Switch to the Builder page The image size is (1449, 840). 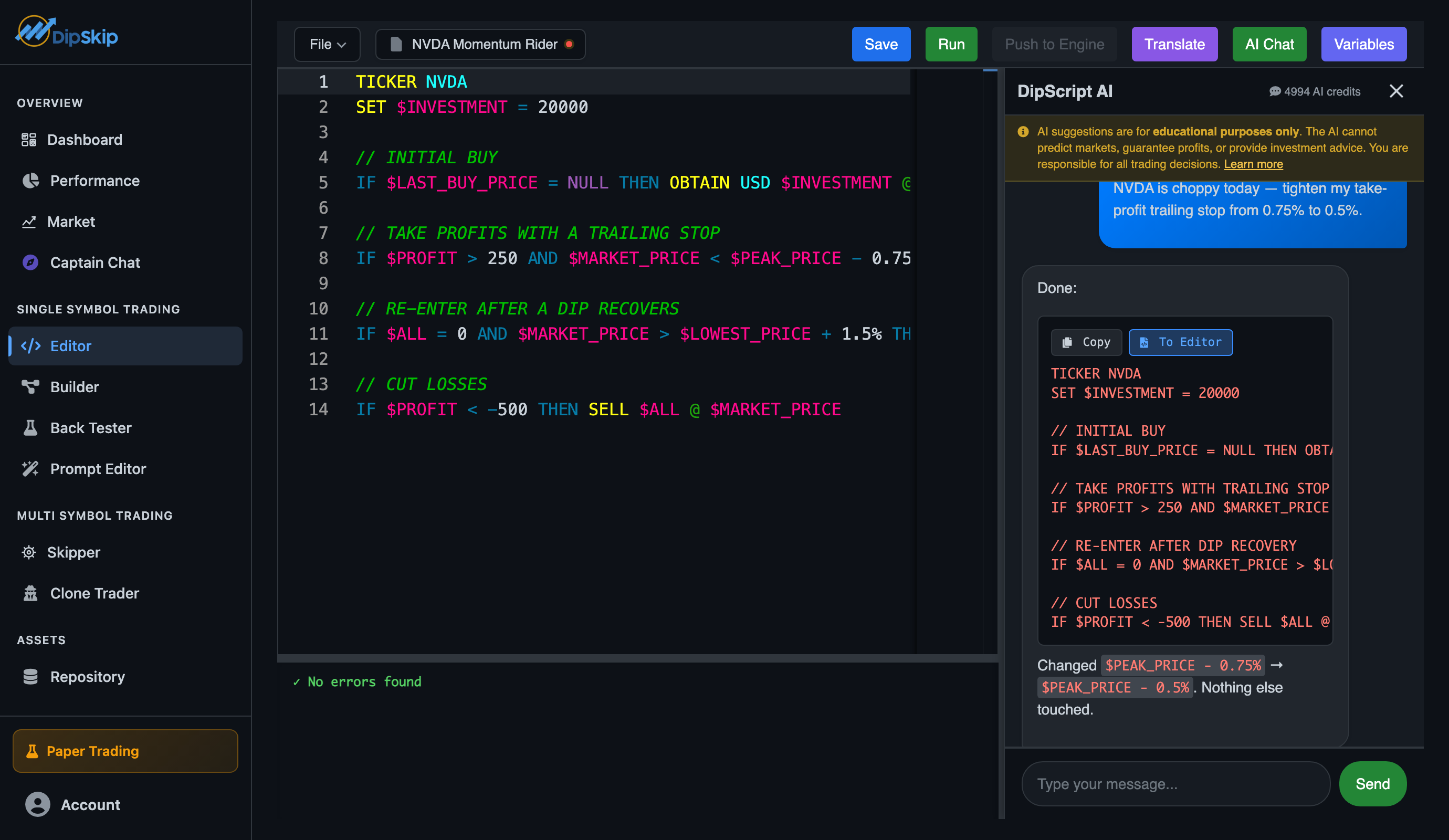(125, 387)
